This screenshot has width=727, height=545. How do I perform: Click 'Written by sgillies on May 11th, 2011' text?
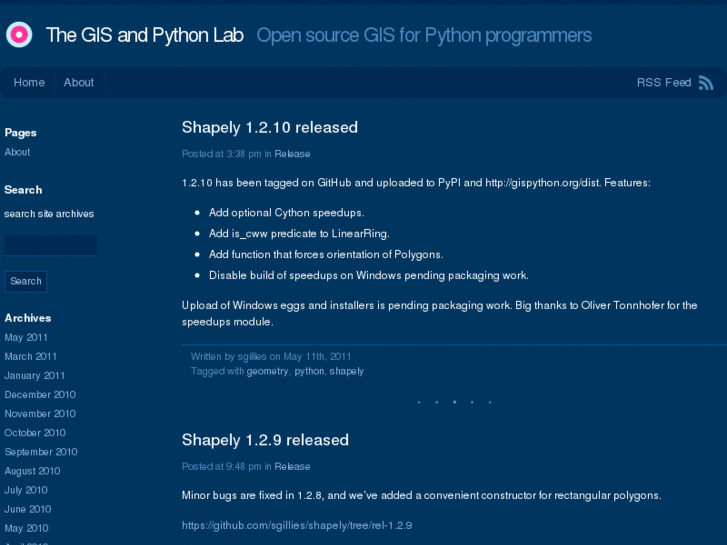coord(271,357)
